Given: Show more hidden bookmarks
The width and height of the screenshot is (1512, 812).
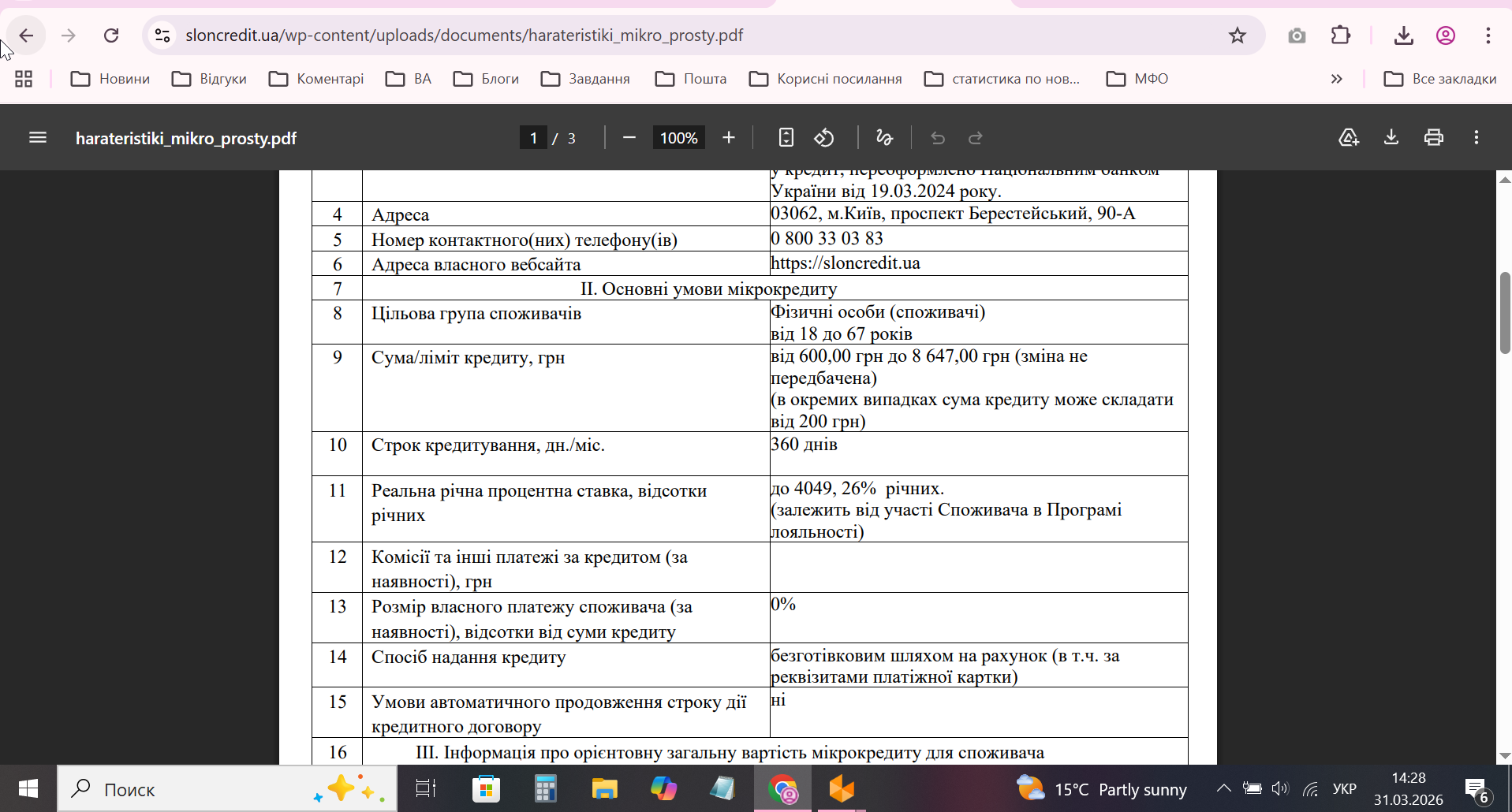Looking at the screenshot, I should point(1336,79).
